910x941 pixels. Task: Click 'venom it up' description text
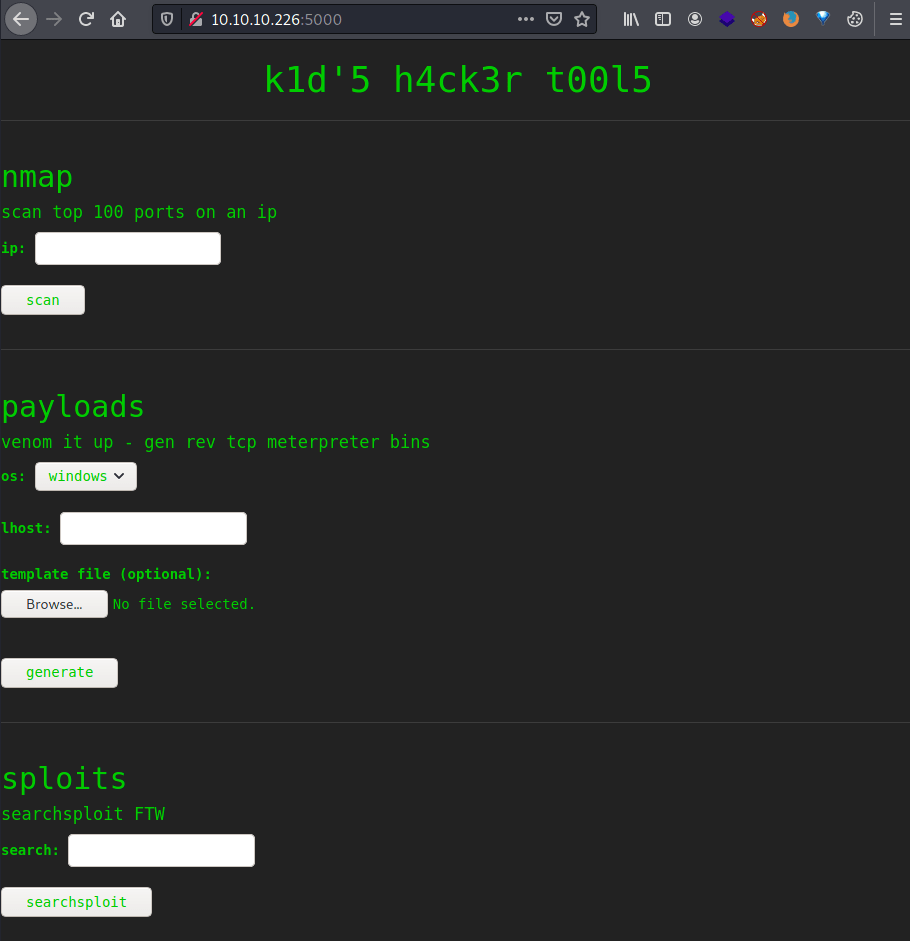click(215, 442)
